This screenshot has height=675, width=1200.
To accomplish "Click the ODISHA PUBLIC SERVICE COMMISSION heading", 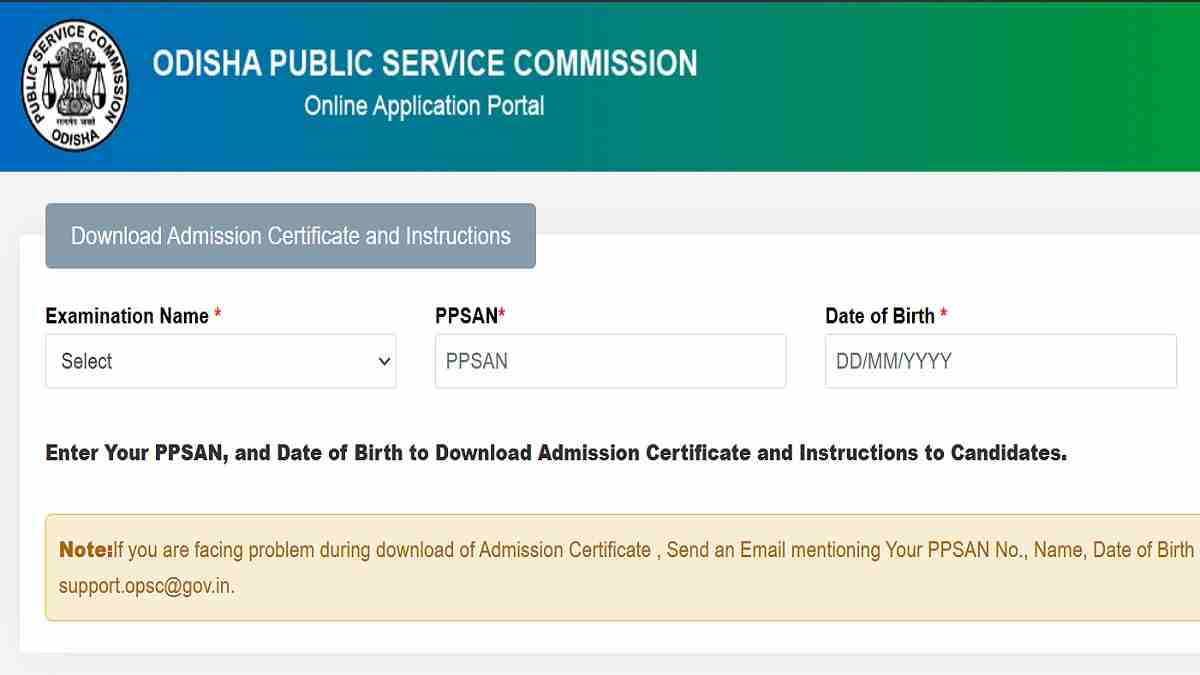I will [x=425, y=63].
